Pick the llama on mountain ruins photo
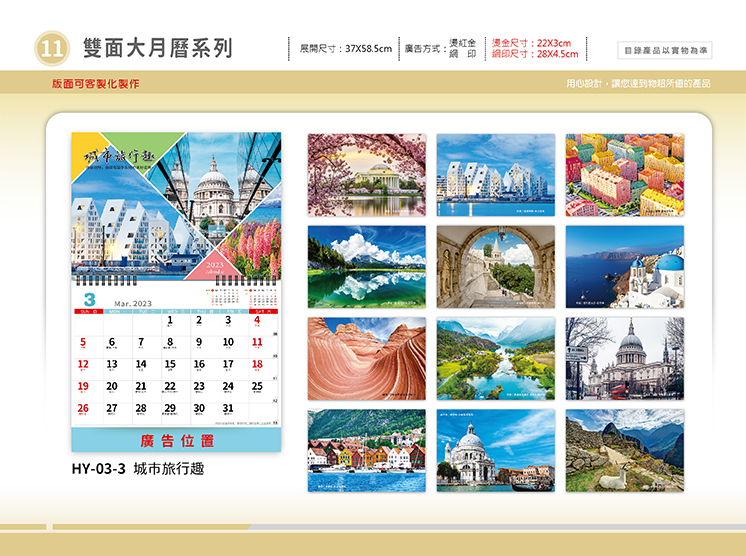The image size is (746, 556). (624, 450)
